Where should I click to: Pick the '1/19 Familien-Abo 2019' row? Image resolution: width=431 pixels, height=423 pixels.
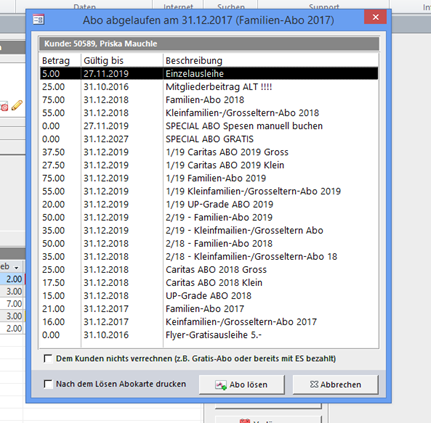[x=209, y=178]
